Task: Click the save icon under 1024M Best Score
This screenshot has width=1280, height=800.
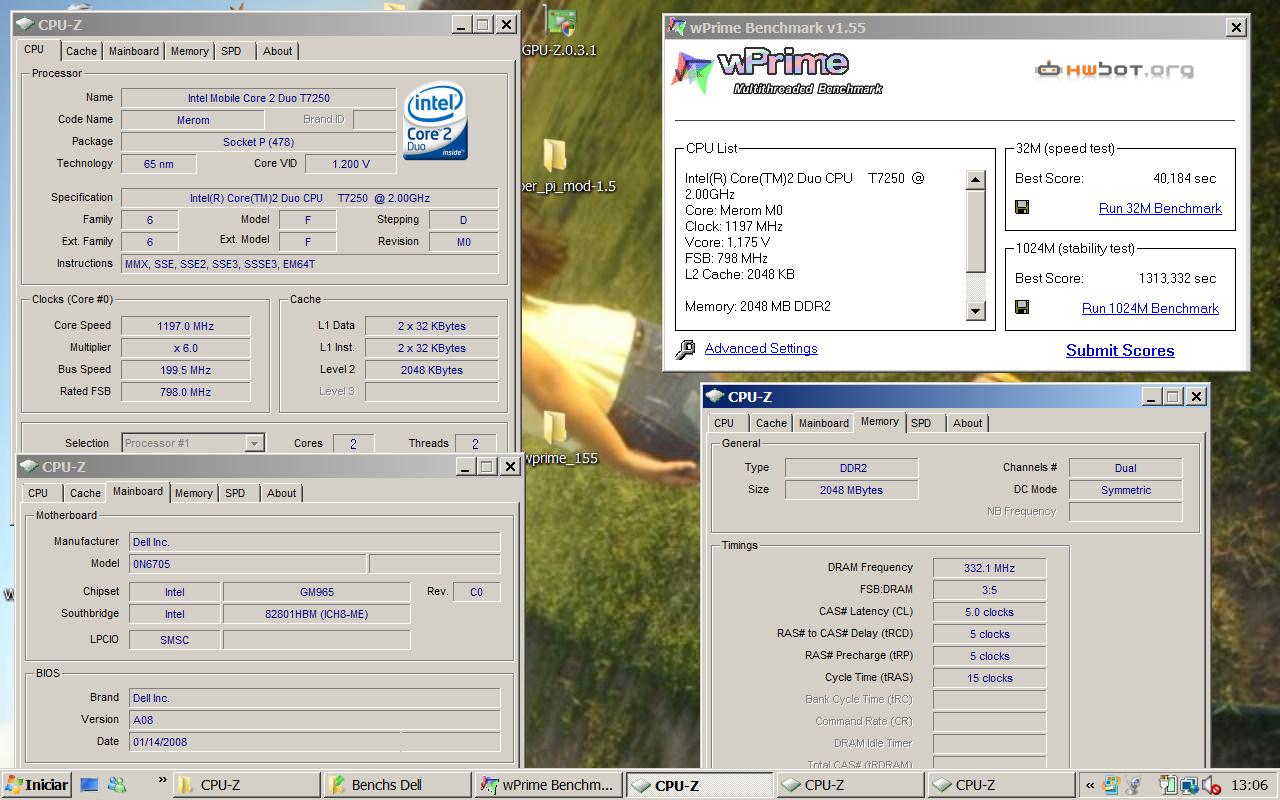Action: [x=1022, y=308]
